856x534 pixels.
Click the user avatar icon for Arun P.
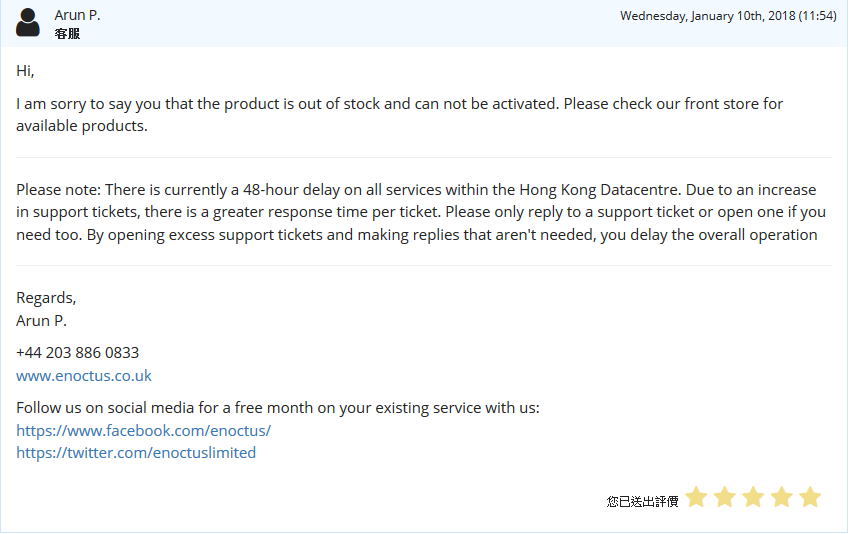click(x=28, y=22)
